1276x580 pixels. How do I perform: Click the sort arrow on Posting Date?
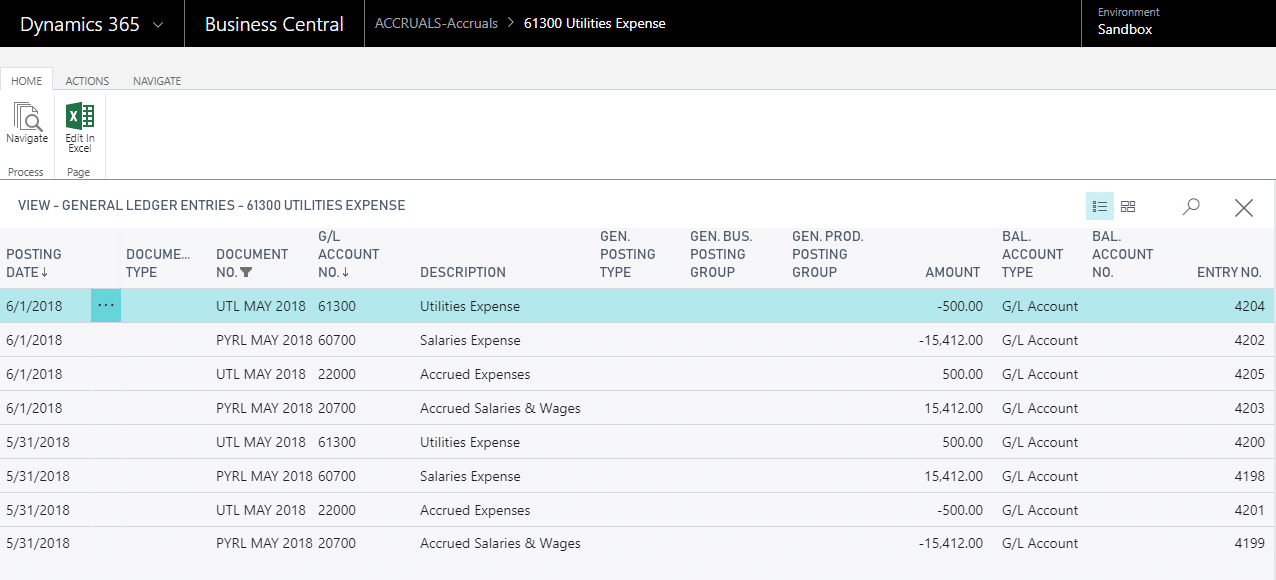[46, 272]
